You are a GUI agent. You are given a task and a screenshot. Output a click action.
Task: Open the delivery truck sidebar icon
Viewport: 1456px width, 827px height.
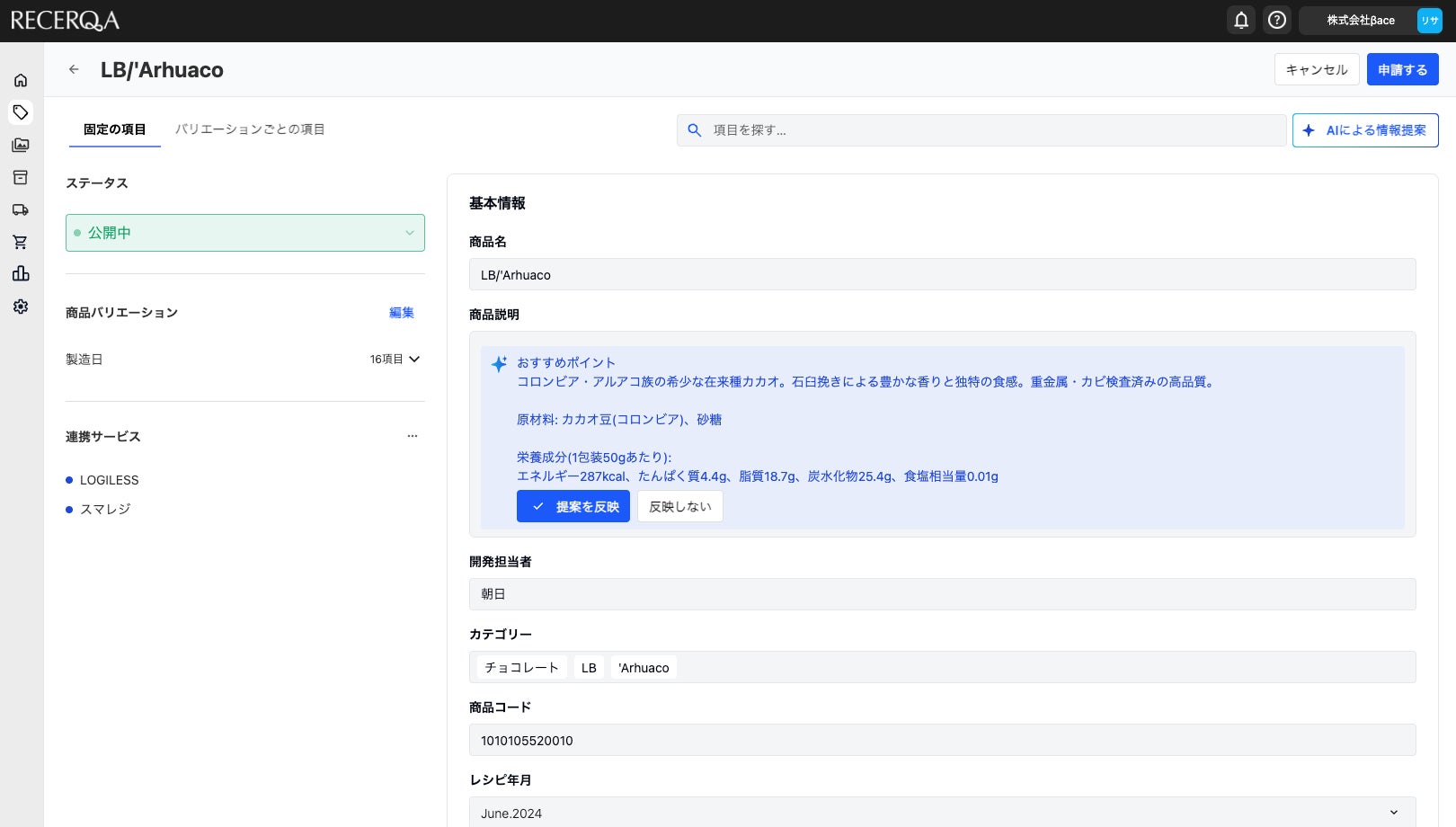click(x=21, y=209)
